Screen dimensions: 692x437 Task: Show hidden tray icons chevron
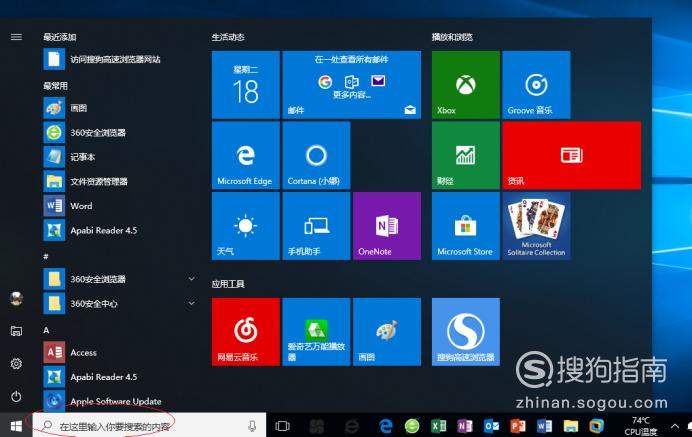[x=675, y=426]
